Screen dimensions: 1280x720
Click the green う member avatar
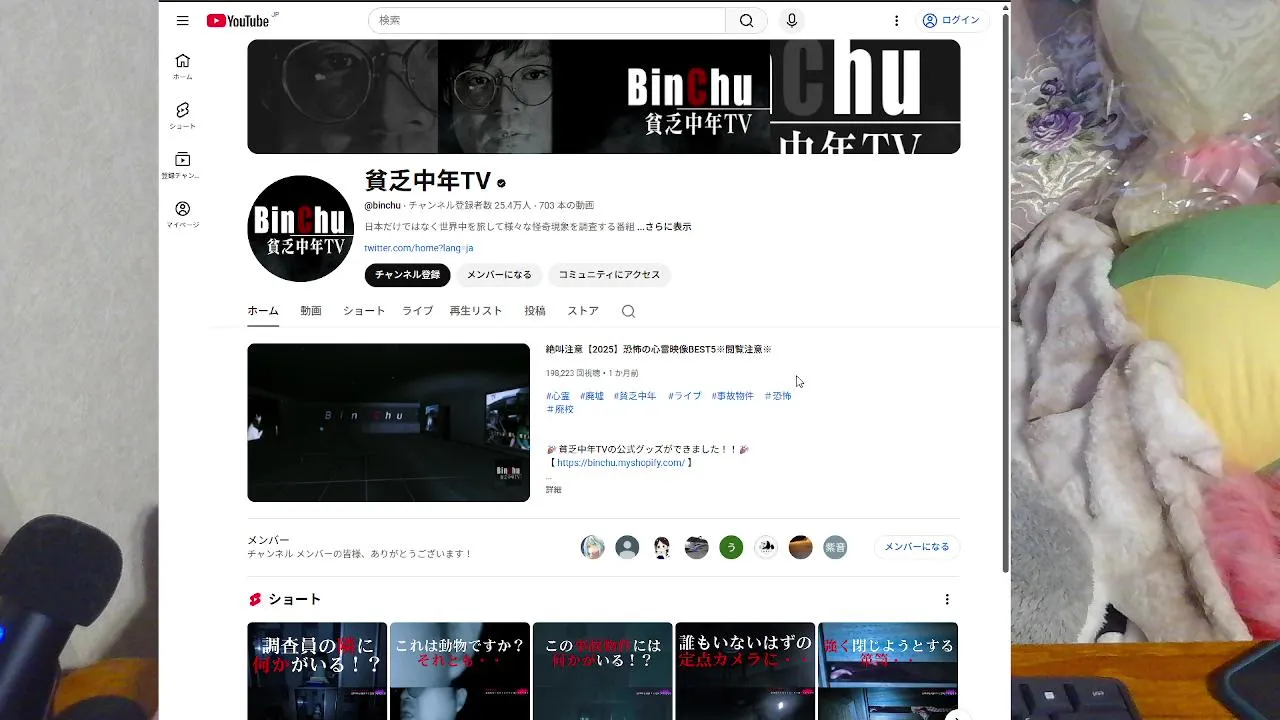[731, 547]
